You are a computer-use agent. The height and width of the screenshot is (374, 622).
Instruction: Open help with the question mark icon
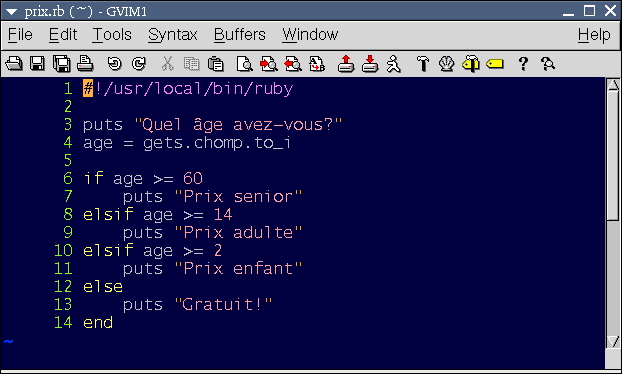click(x=523, y=63)
